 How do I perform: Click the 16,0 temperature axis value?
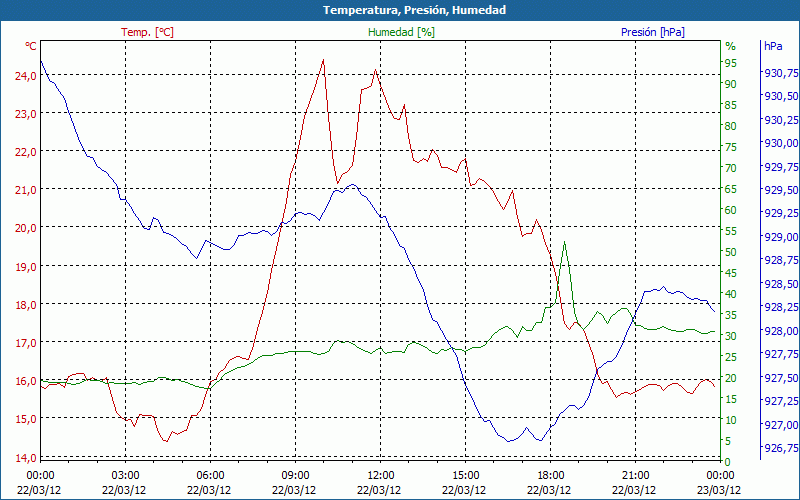pos(26,381)
